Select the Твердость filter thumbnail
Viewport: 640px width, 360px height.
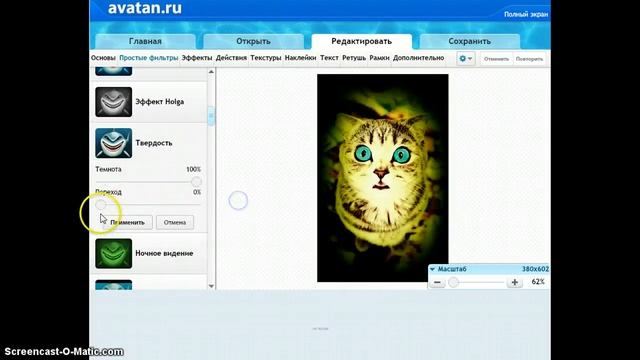click(x=113, y=143)
